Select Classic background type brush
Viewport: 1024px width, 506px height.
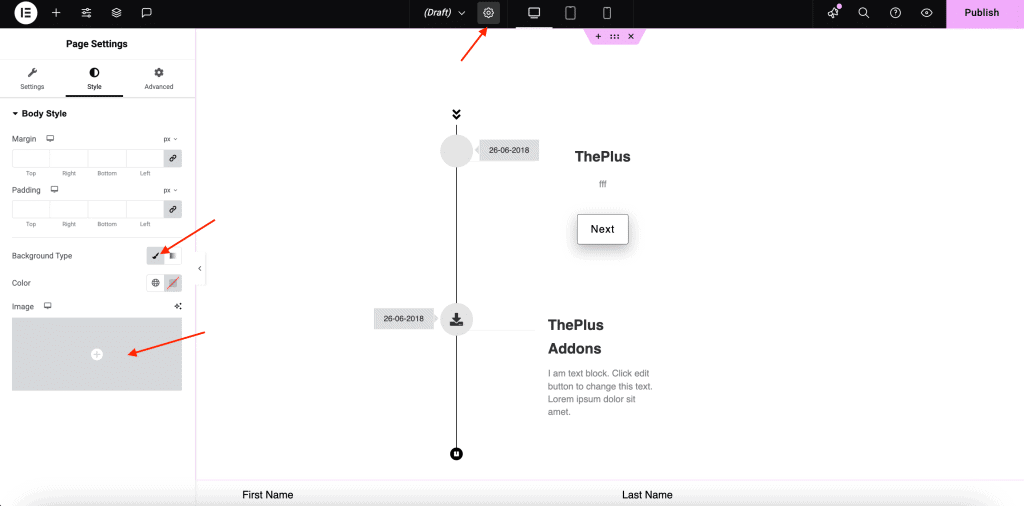click(155, 256)
